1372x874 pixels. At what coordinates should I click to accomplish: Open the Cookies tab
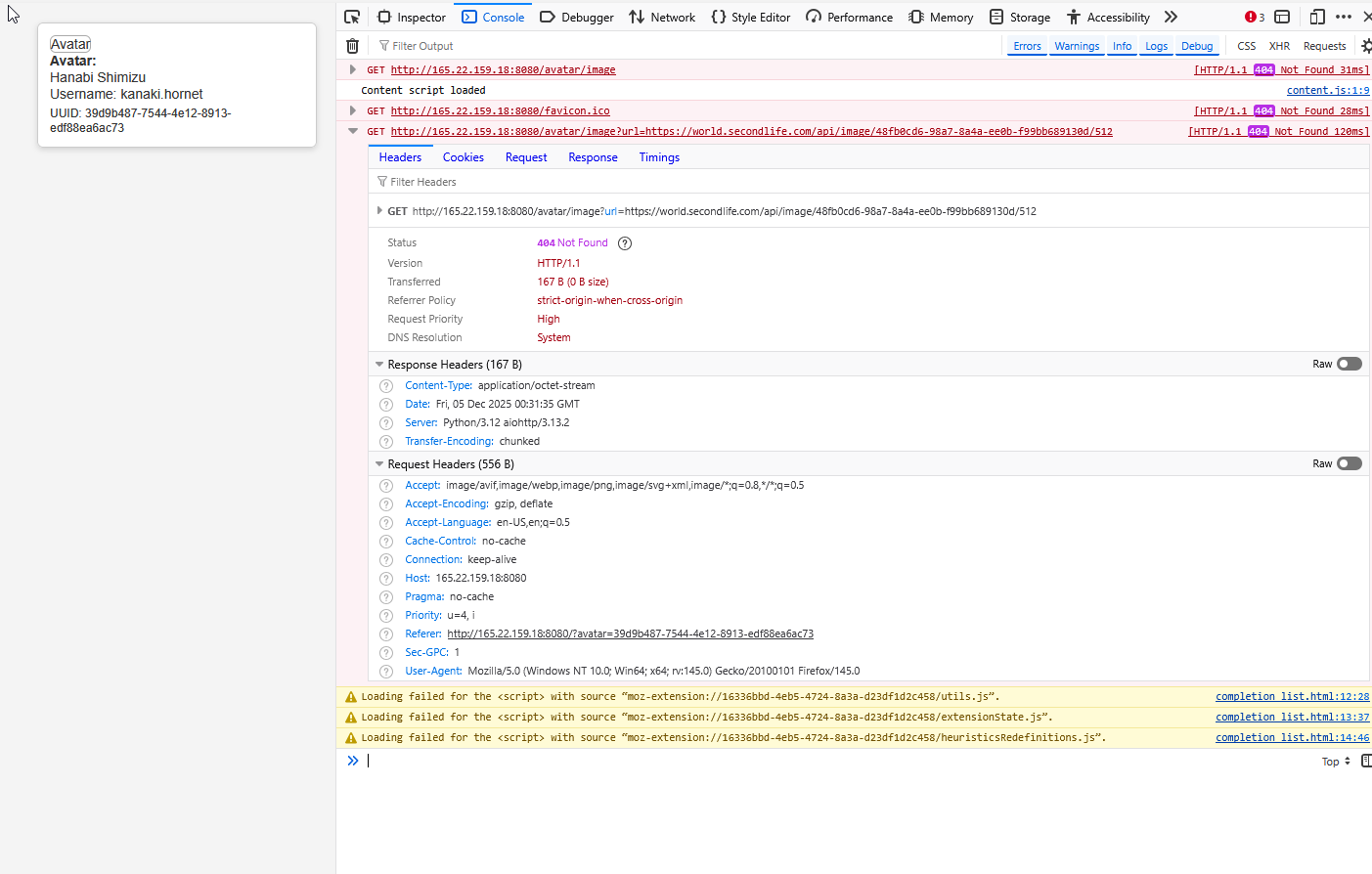click(463, 157)
